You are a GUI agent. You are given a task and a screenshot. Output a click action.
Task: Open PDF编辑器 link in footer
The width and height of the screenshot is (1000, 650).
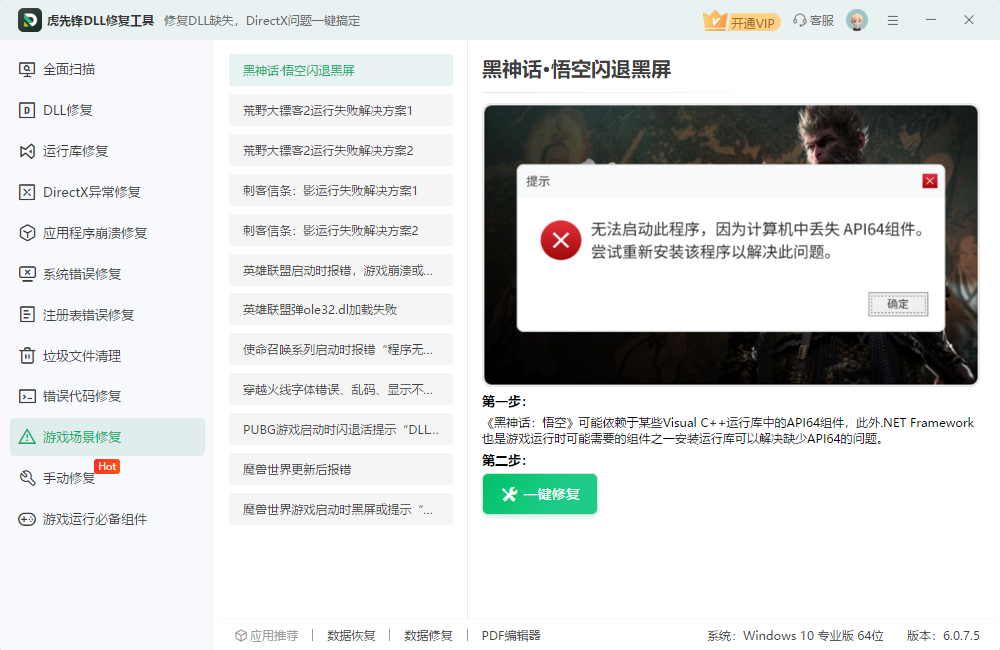(511, 635)
